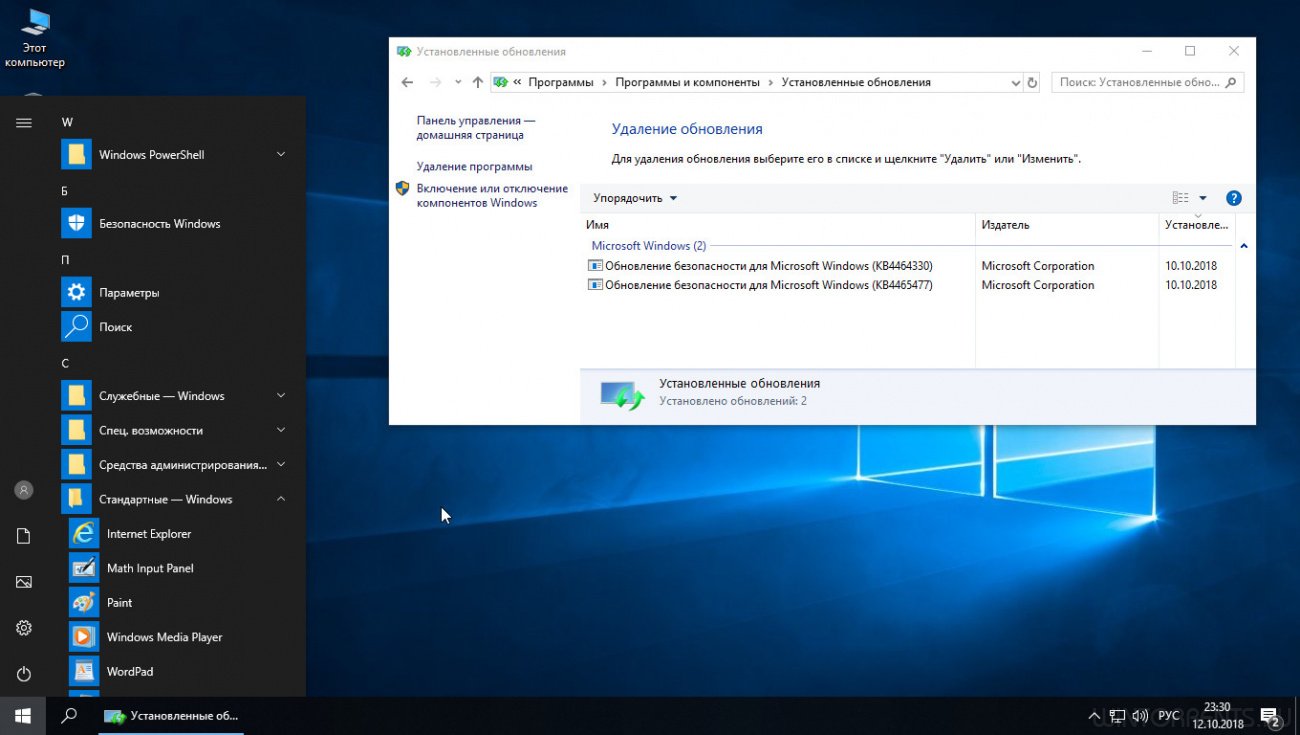Image resolution: width=1300 pixels, height=735 pixels.
Task: Click Установленные обновления taskbar button
Action: (171, 716)
